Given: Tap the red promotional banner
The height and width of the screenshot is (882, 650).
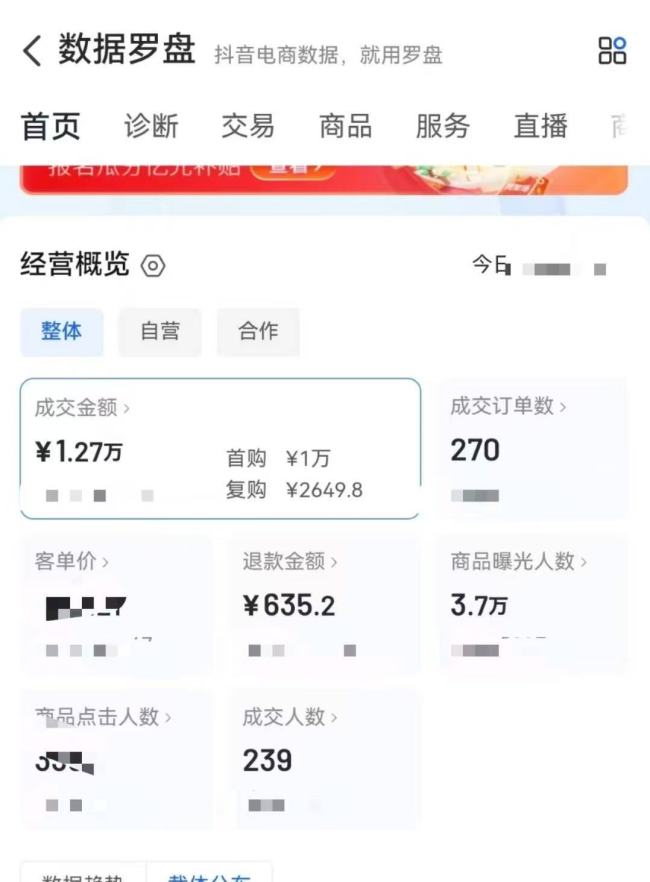Looking at the screenshot, I should 324,176.
